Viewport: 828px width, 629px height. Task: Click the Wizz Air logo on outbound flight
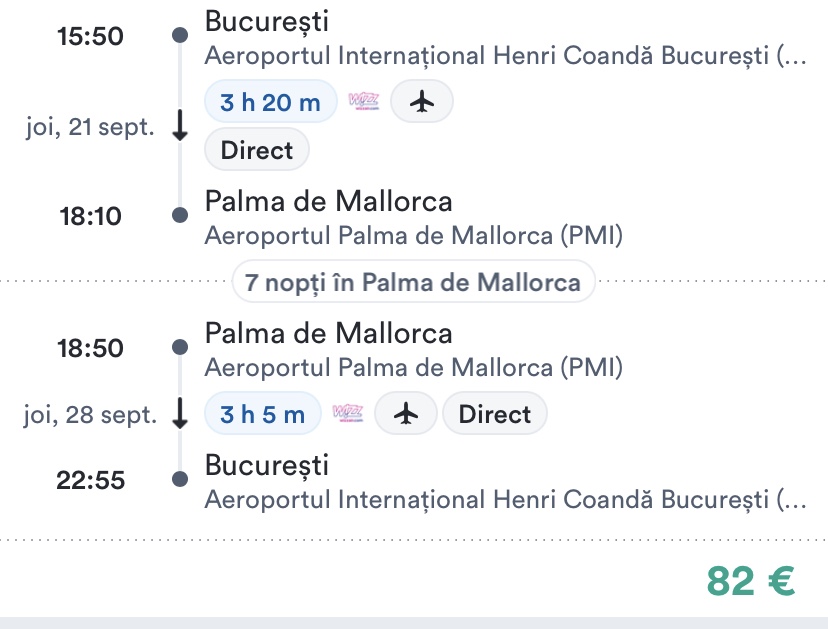pyautogui.click(x=364, y=101)
